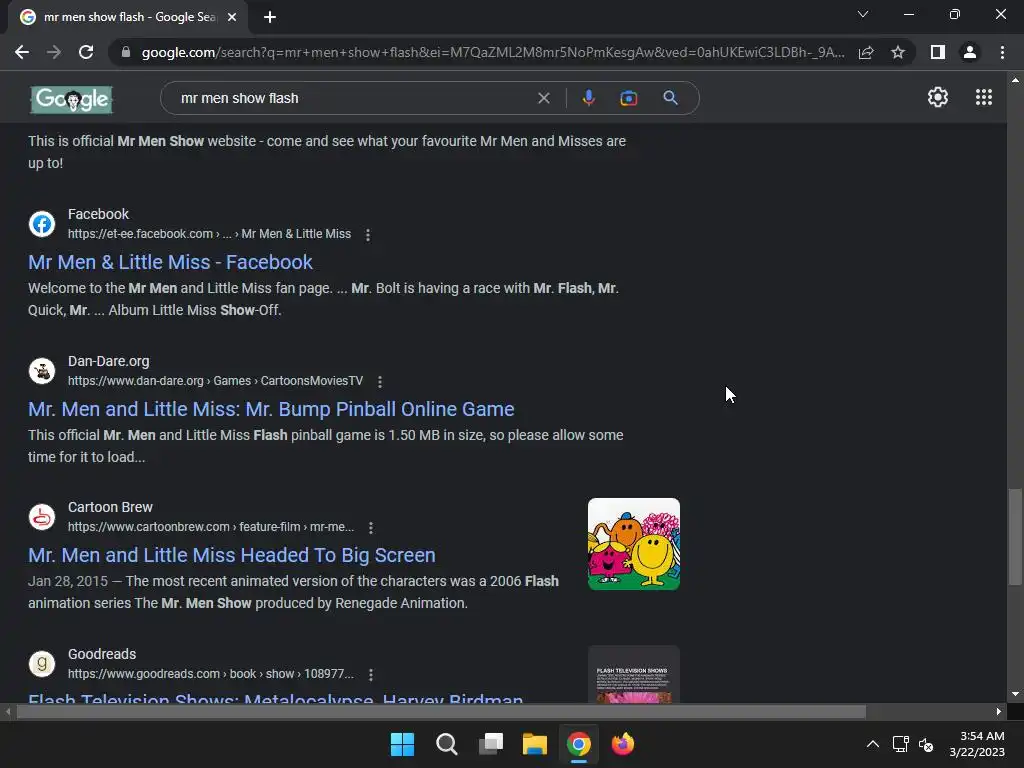
Task: Open the taskbar network status icon
Action: (x=901, y=744)
